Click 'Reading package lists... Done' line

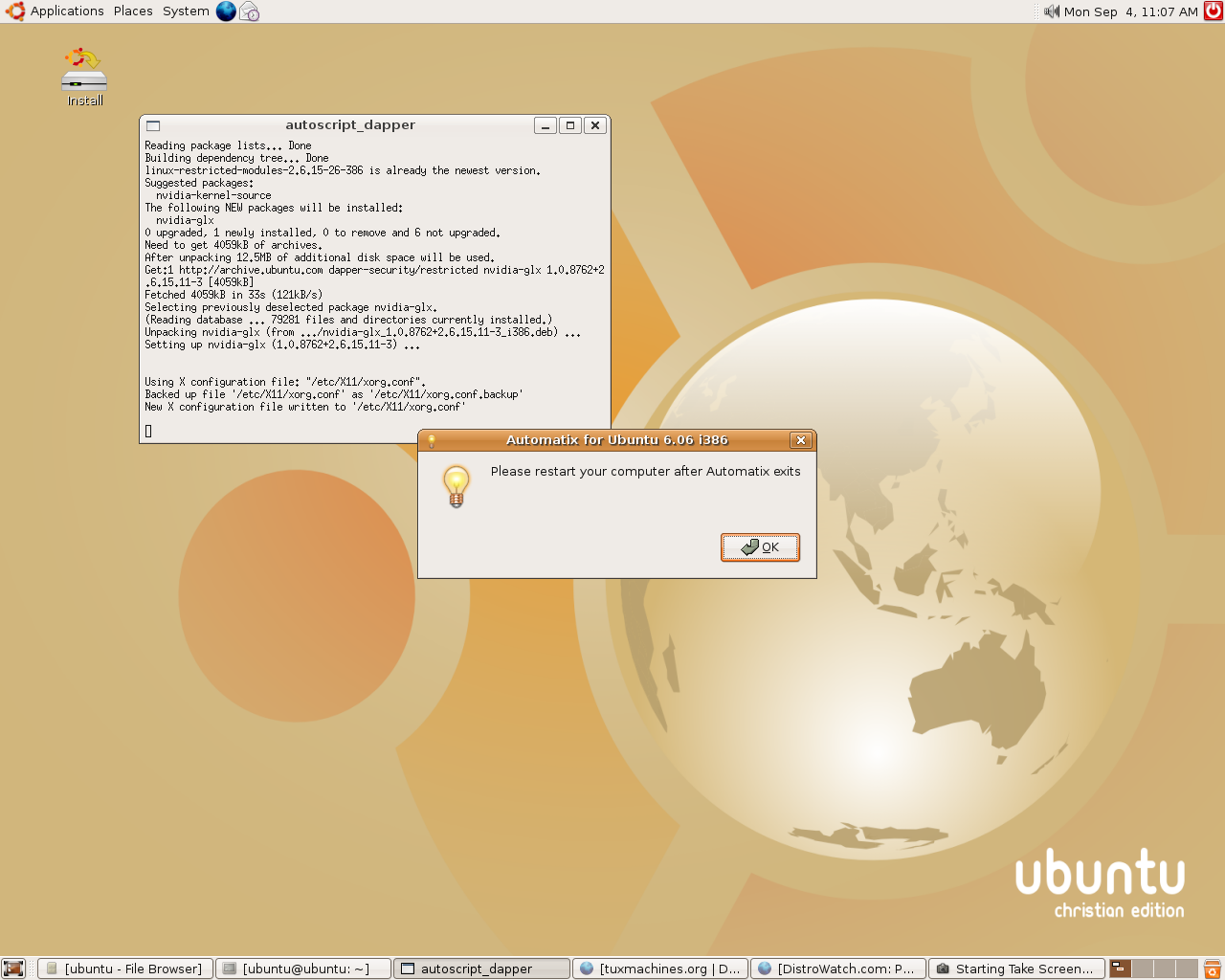tap(228, 145)
